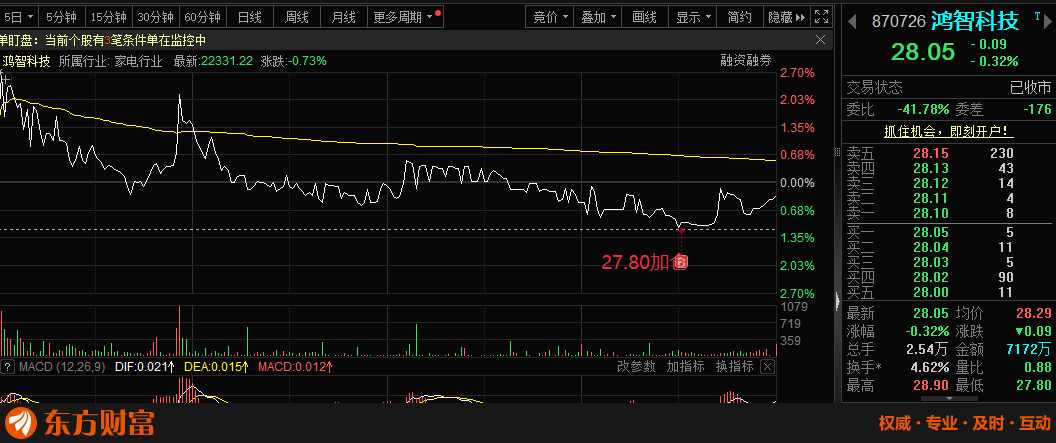Image resolution: width=1056 pixels, height=443 pixels.
Task: Close the condition order monitoring bar
Action: [x=820, y=40]
